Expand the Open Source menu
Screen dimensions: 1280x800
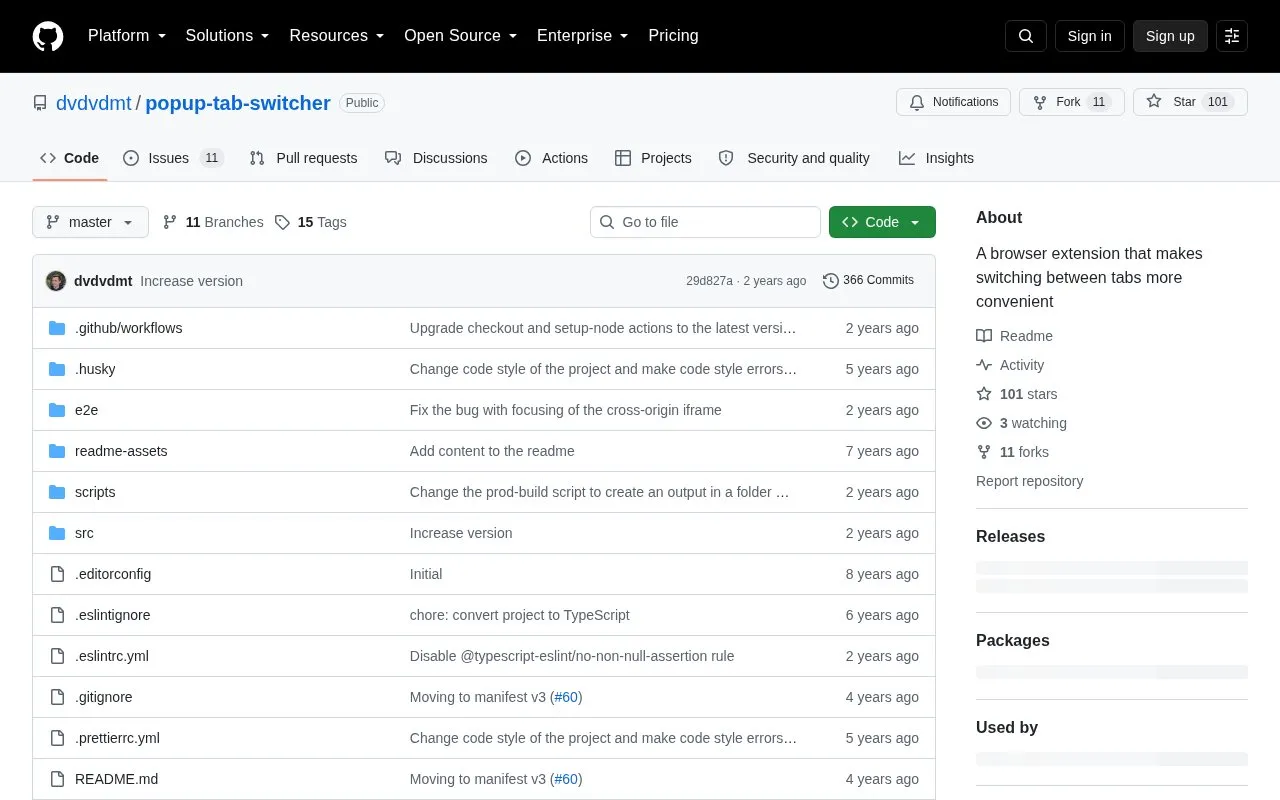[x=461, y=36]
